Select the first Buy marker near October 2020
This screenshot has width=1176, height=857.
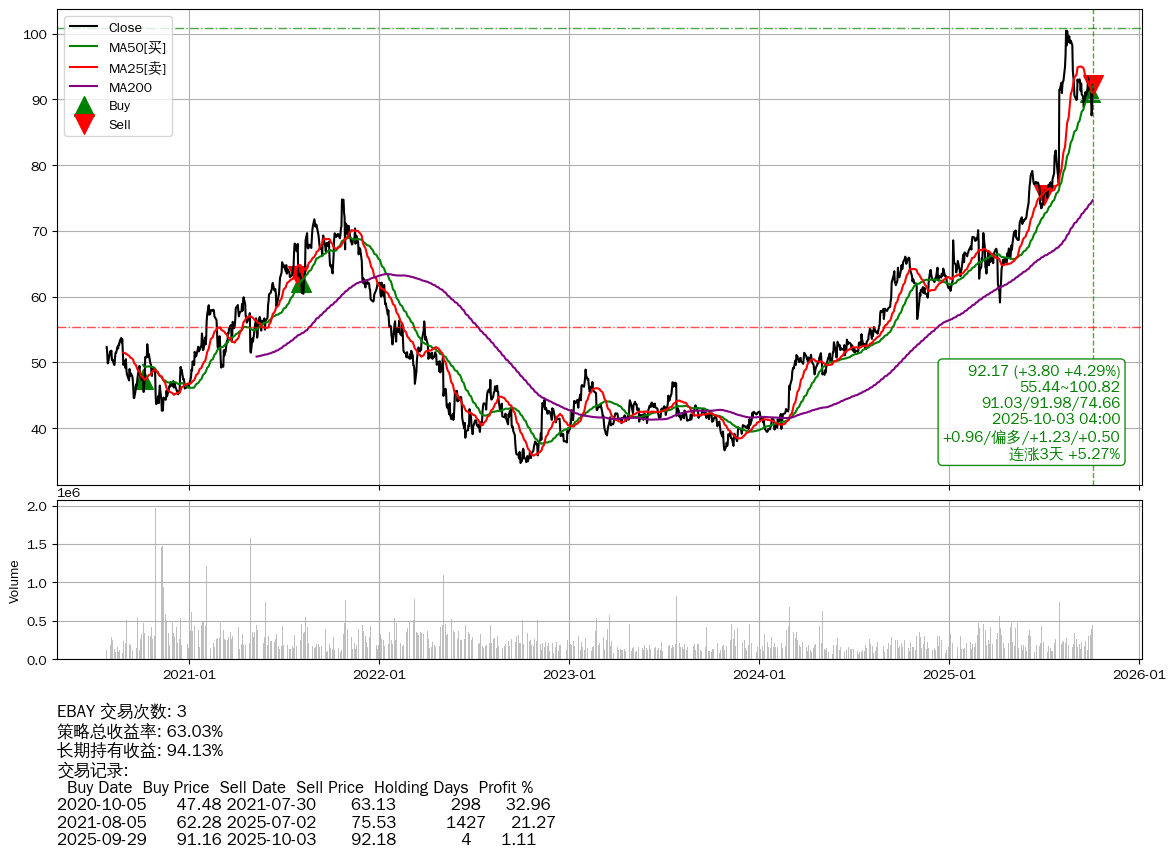coord(144,380)
